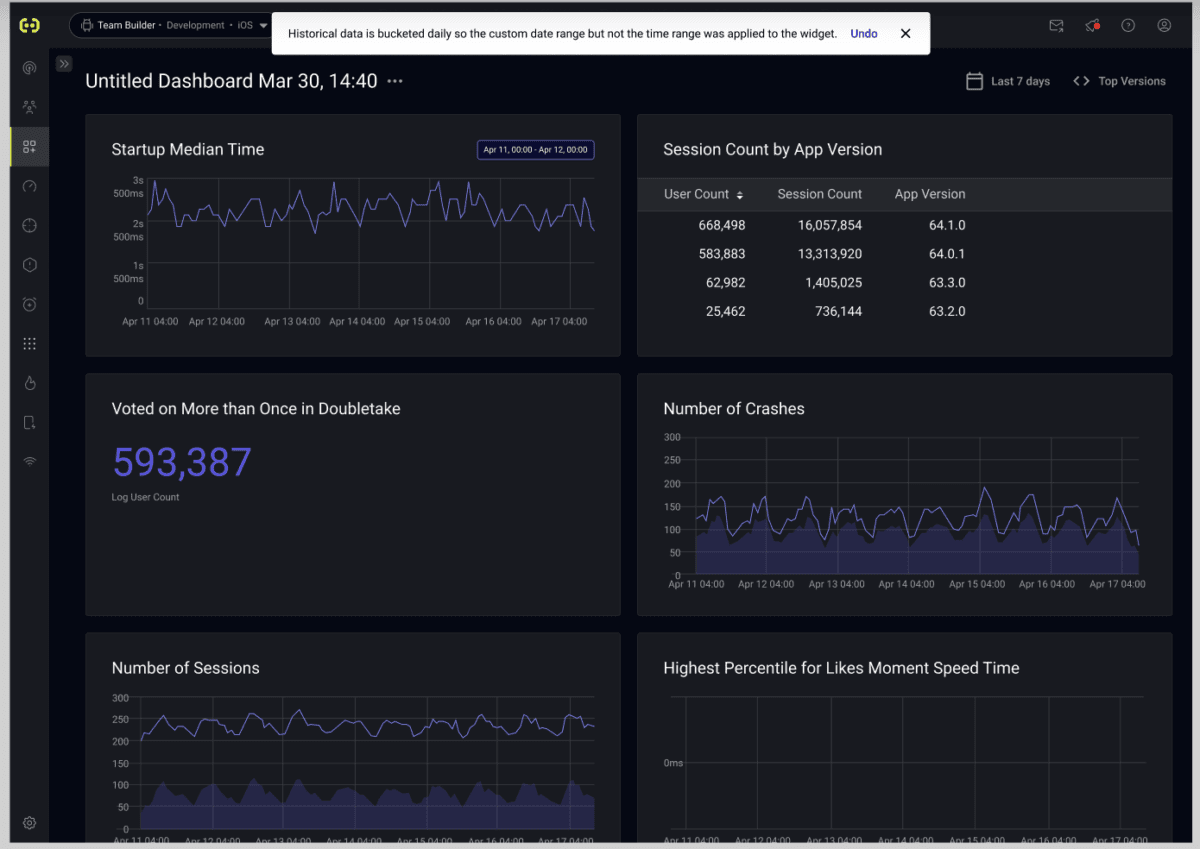Click the Session Count by App Version title
Image resolution: width=1200 pixels, height=849 pixels.
click(773, 150)
